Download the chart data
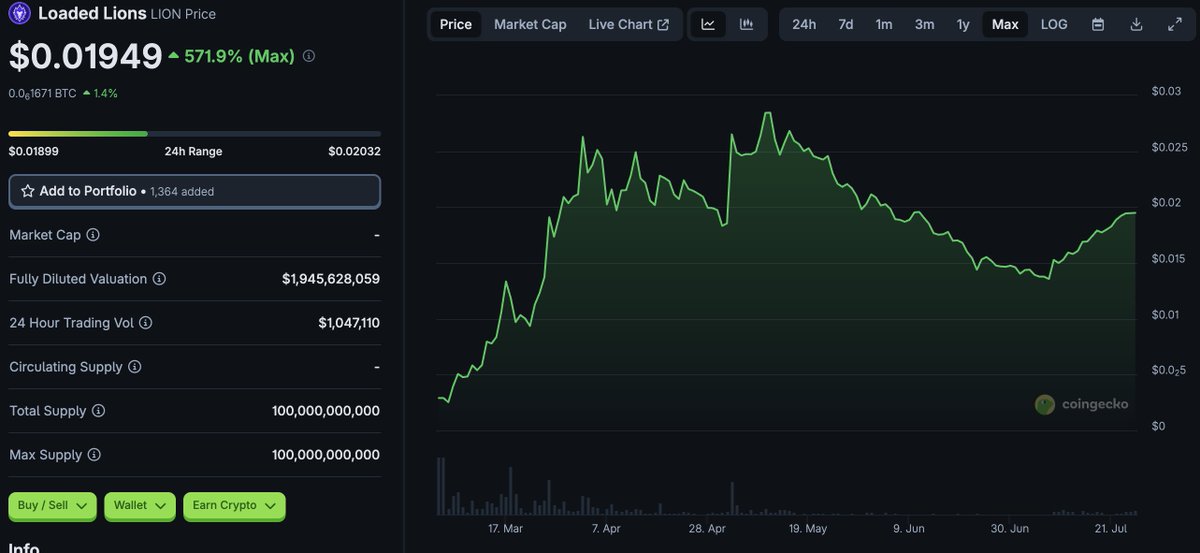The image size is (1200, 553). pos(1136,24)
